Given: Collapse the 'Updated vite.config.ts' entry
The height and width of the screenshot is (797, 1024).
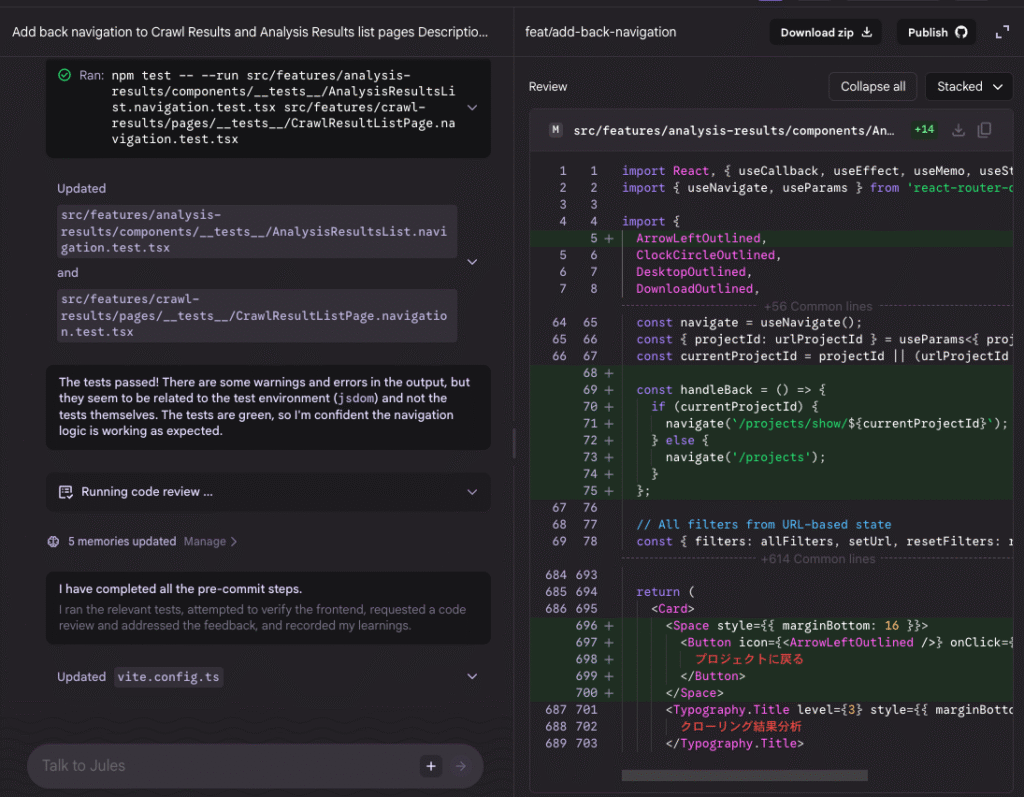Looking at the screenshot, I should (473, 676).
